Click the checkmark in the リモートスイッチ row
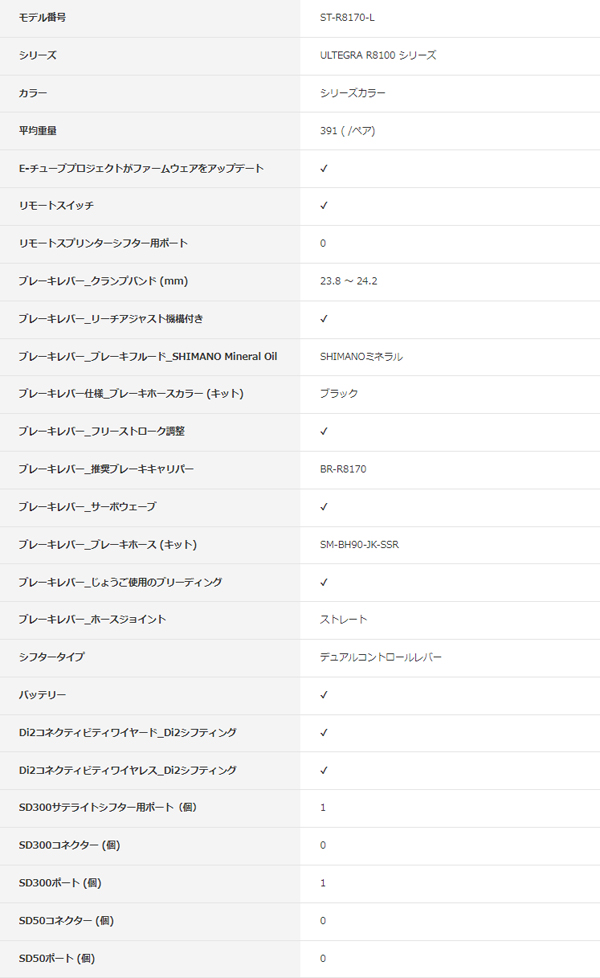 [x=323, y=206]
